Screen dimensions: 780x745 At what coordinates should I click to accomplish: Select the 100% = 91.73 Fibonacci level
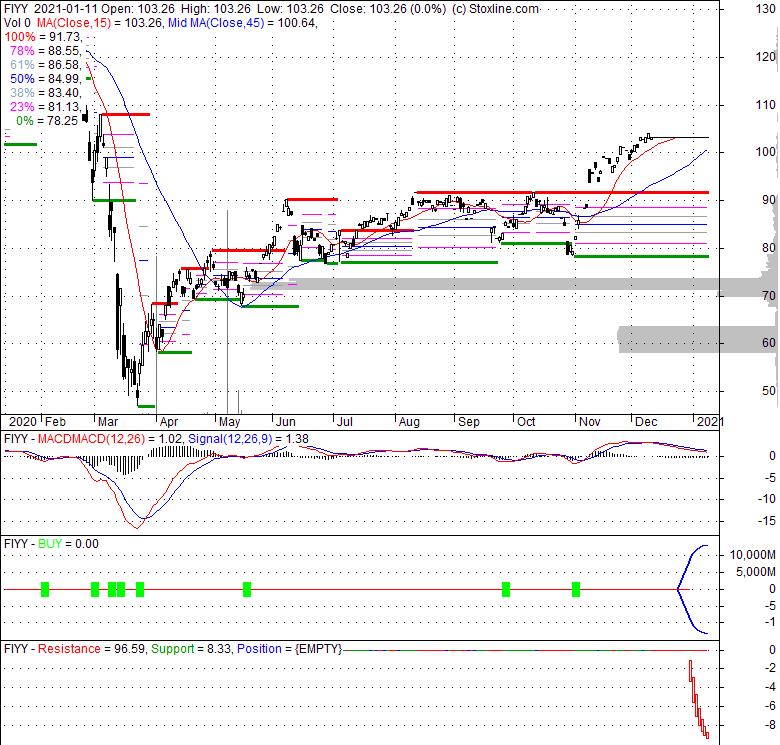(43, 37)
